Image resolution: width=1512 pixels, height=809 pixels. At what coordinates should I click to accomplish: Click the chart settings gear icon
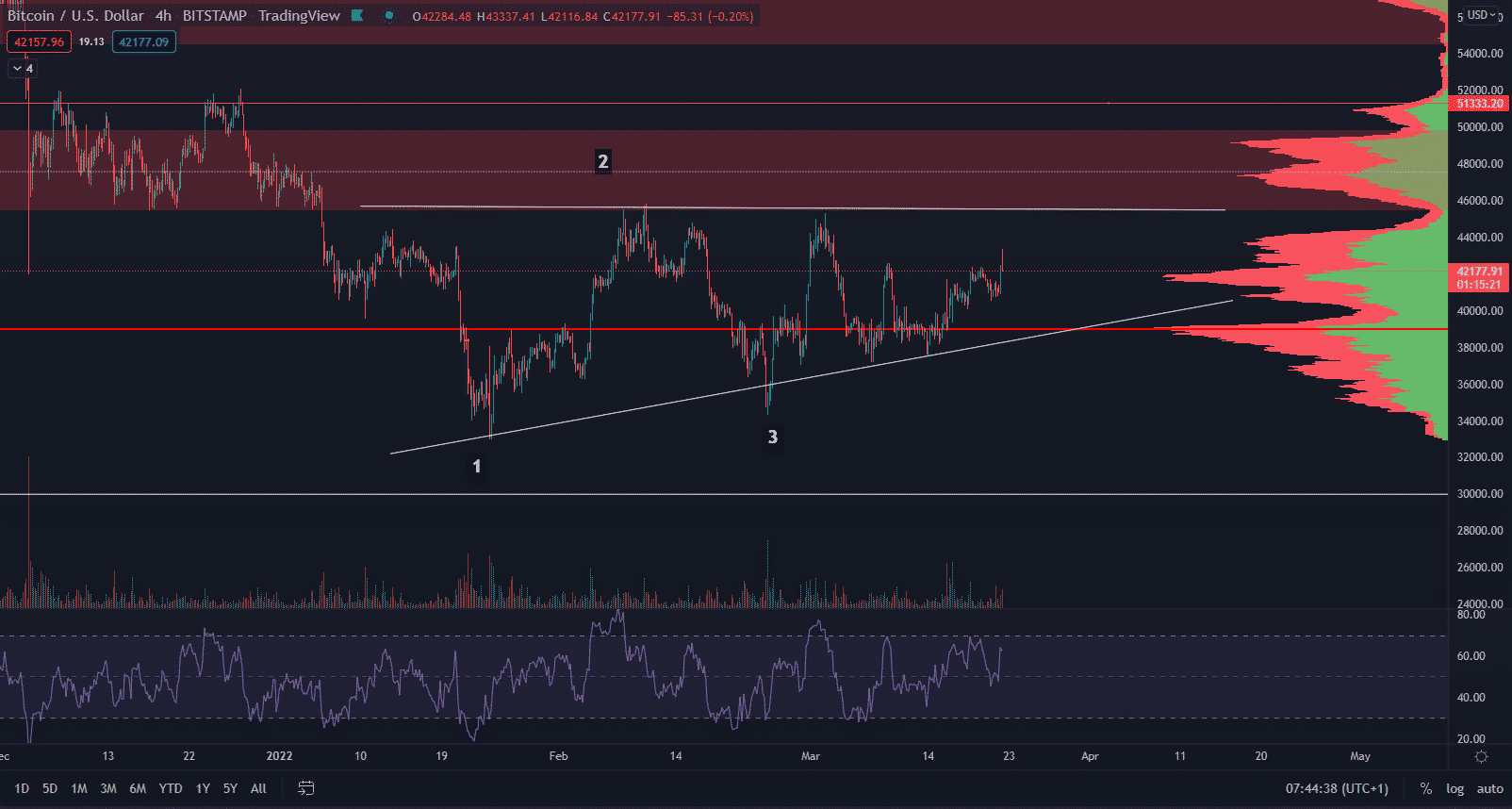1481,757
